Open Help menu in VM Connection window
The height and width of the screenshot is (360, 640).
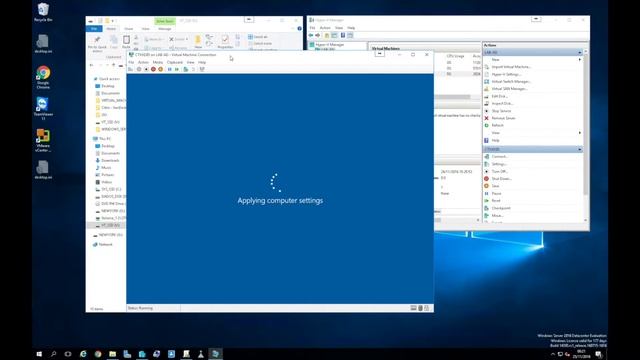tap(202, 62)
